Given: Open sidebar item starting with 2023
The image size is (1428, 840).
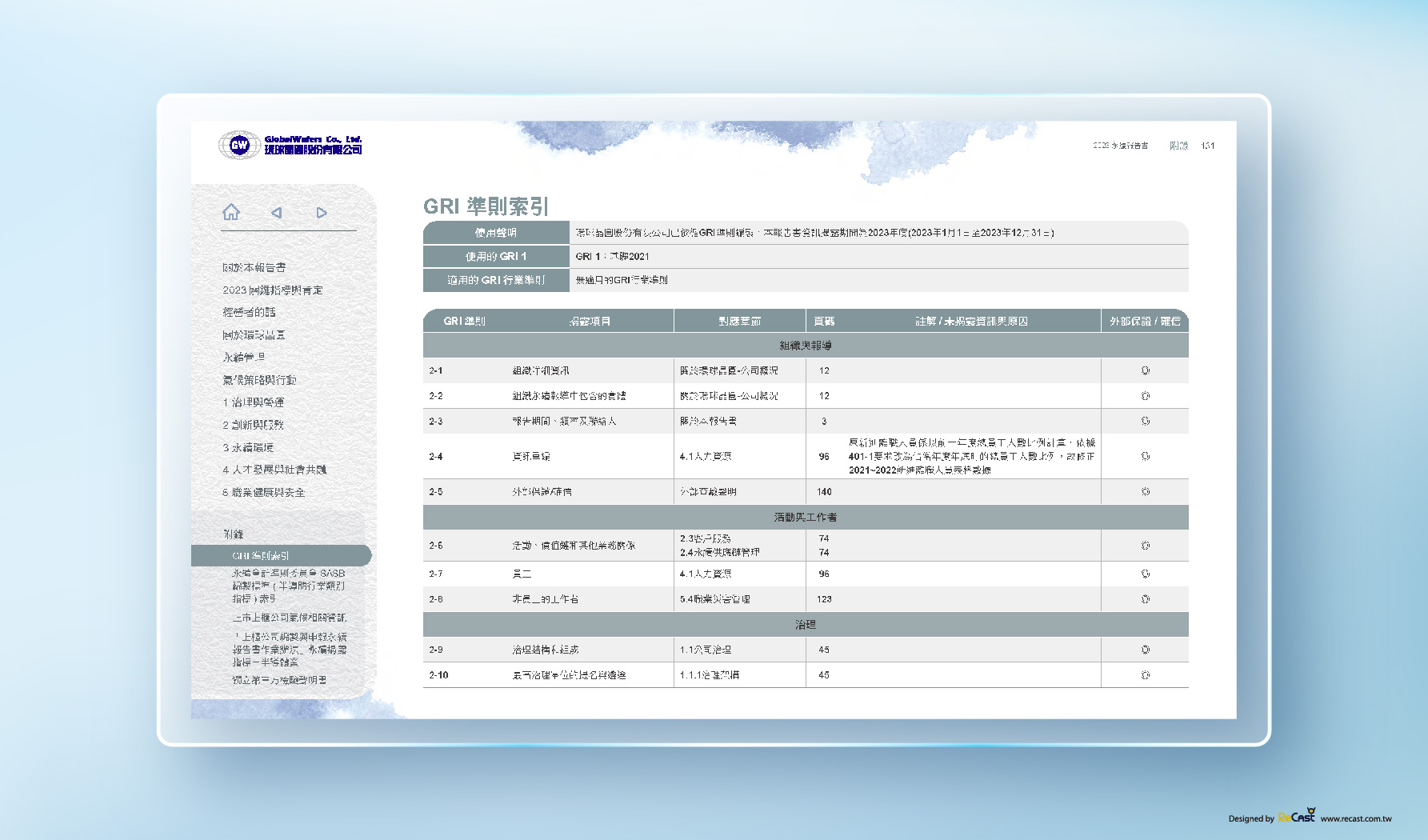Looking at the screenshot, I should (x=273, y=290).
